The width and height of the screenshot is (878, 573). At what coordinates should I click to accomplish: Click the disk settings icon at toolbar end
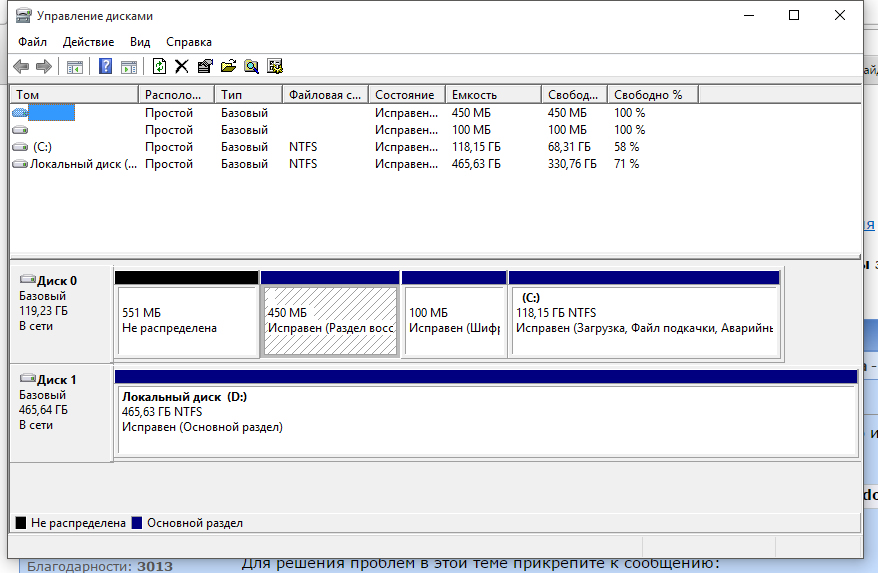[x=275, y=67]
